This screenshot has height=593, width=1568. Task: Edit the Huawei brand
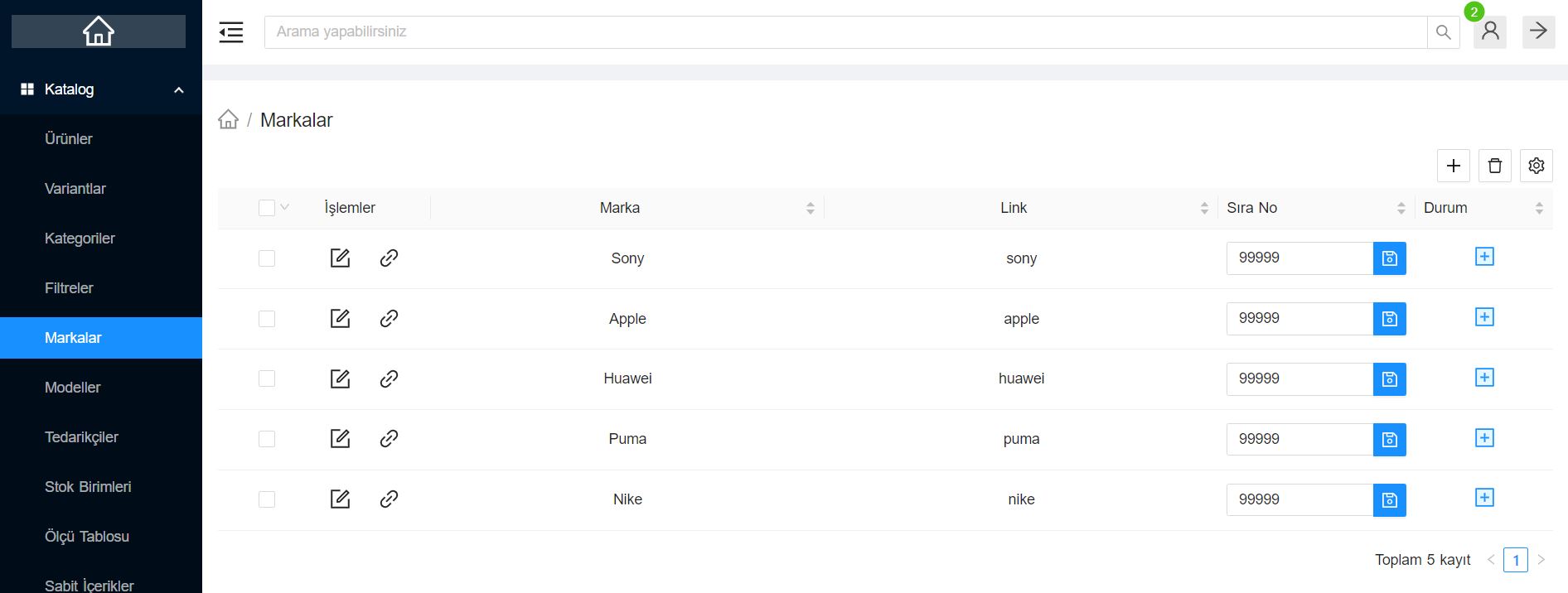point(340,378)
